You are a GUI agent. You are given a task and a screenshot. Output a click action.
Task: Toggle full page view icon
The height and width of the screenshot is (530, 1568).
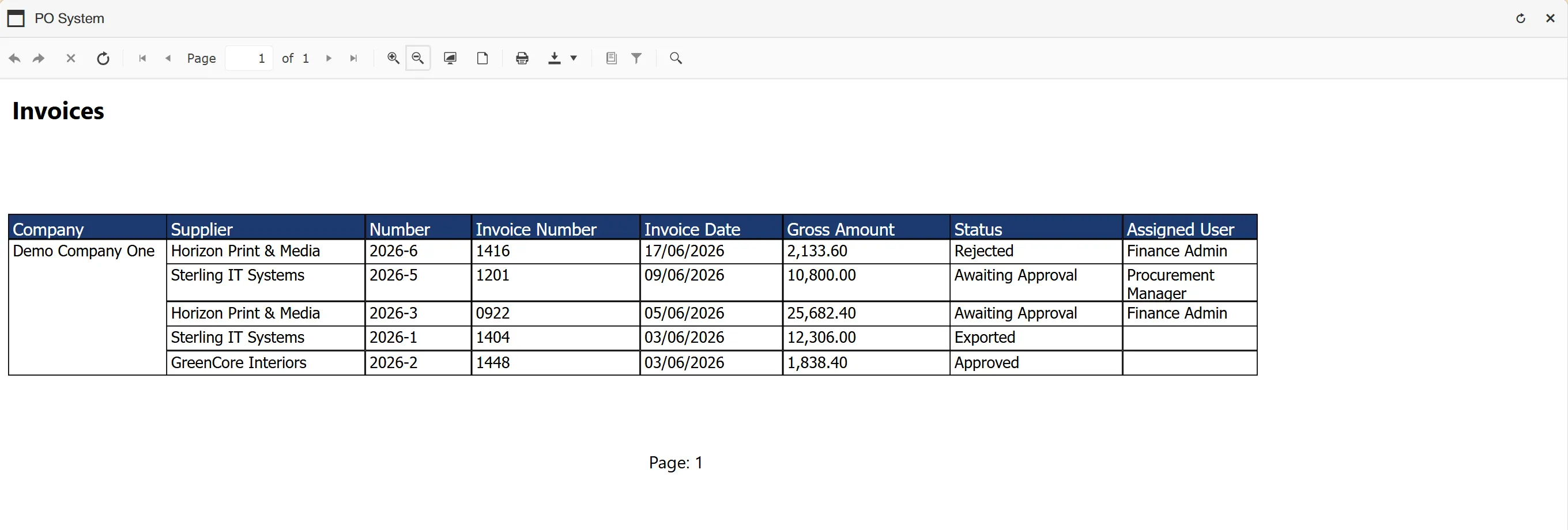coord(450,58)
